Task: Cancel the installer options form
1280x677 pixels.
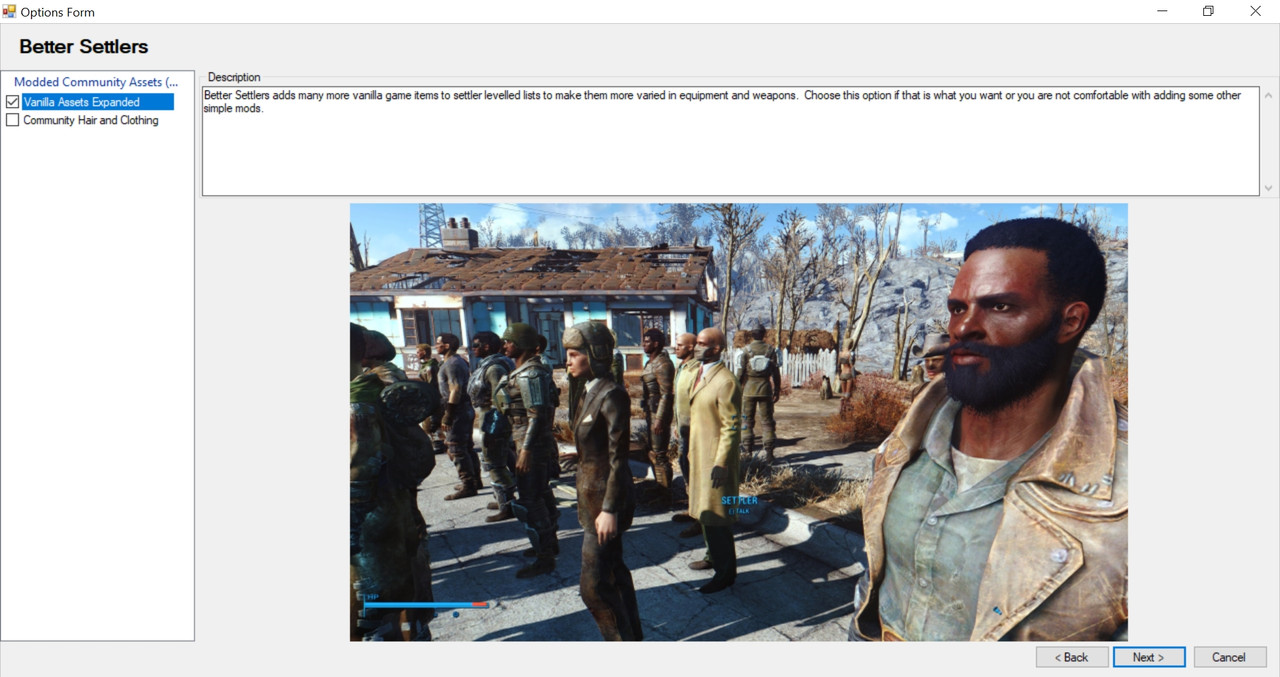Action: [x=1230, y=657]
